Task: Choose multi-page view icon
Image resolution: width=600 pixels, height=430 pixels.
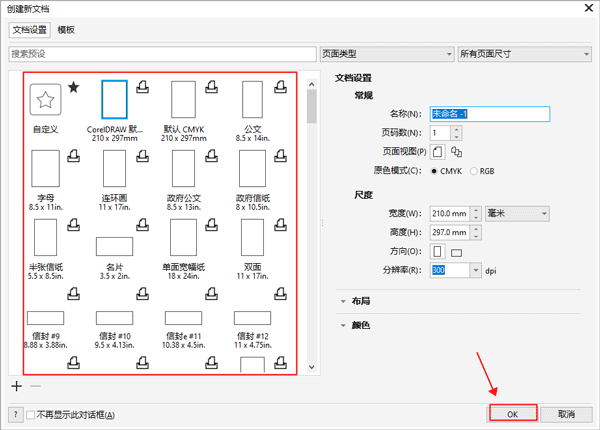Action: tap(456, 152)
